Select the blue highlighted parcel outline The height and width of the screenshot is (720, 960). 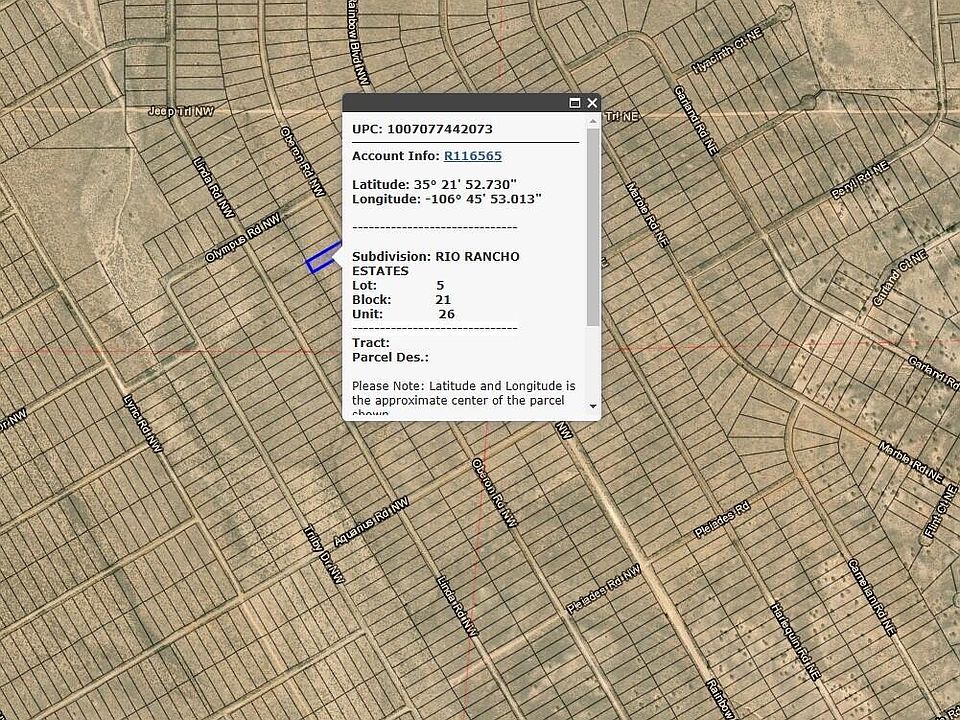coord(320,260)
